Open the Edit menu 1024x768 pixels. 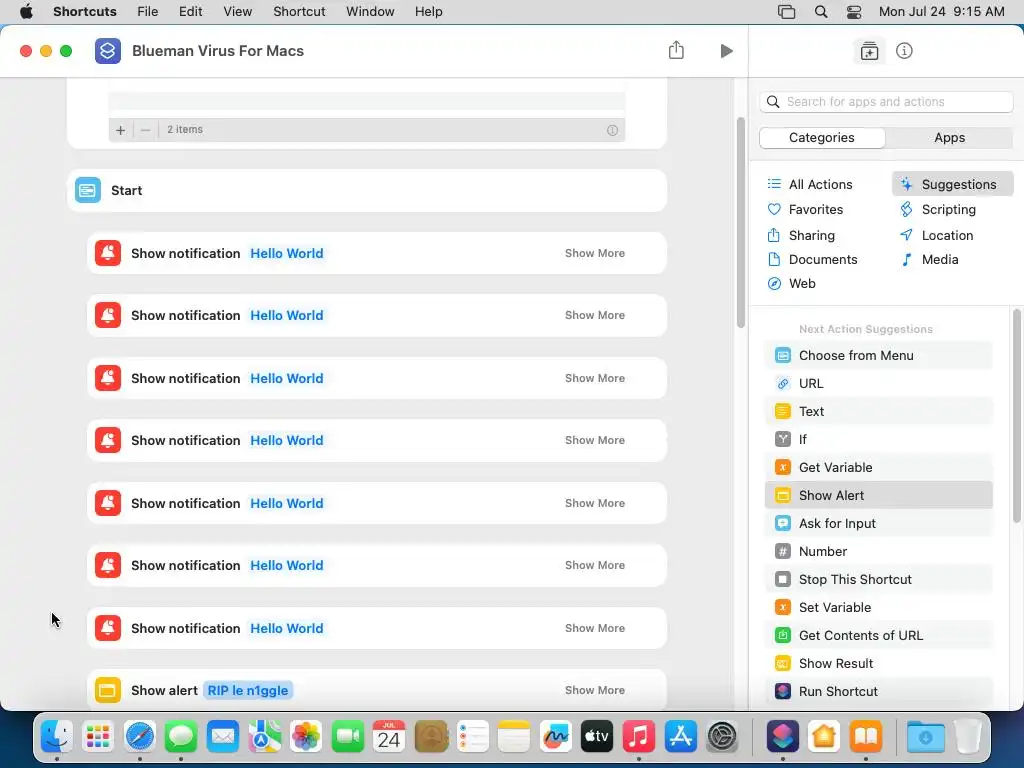191,12
